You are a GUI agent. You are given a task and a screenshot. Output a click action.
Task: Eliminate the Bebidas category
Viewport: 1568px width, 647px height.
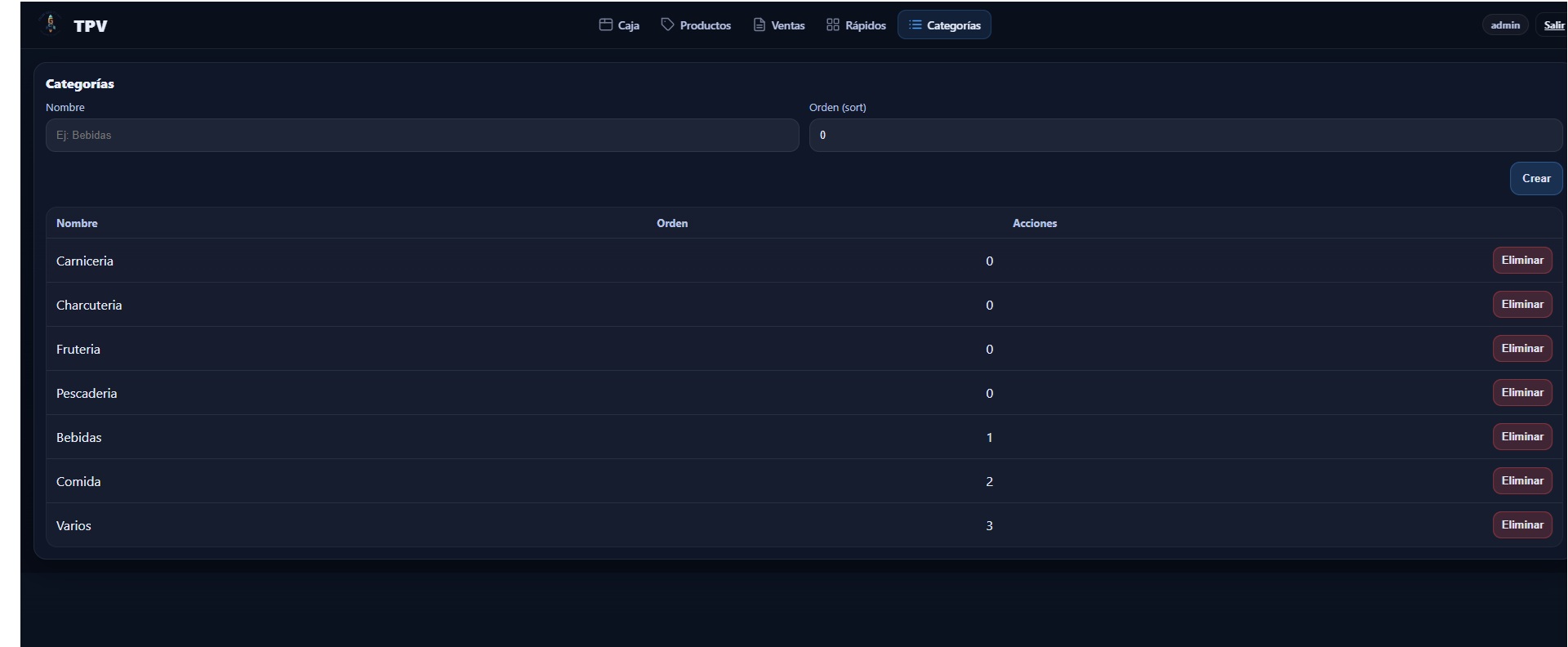[1521, 437]
